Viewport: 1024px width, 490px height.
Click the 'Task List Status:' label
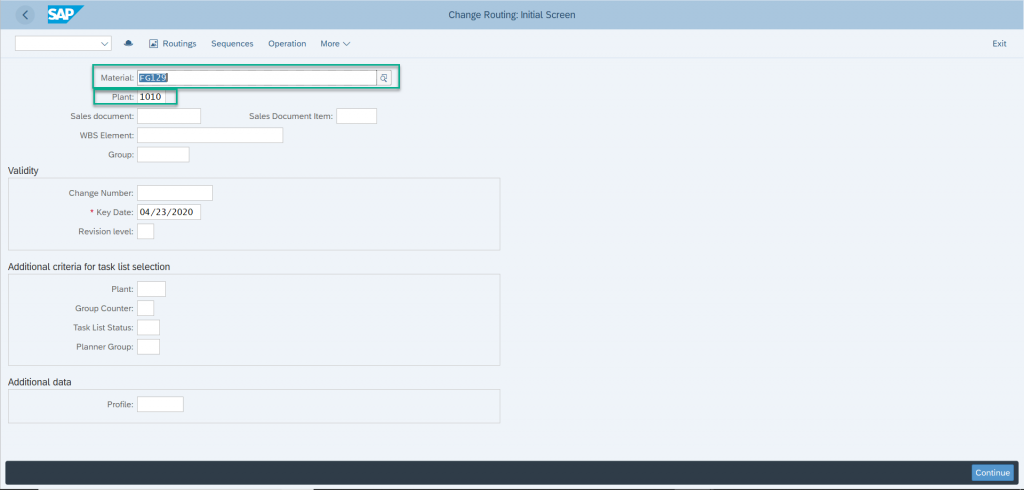point(103,327)
